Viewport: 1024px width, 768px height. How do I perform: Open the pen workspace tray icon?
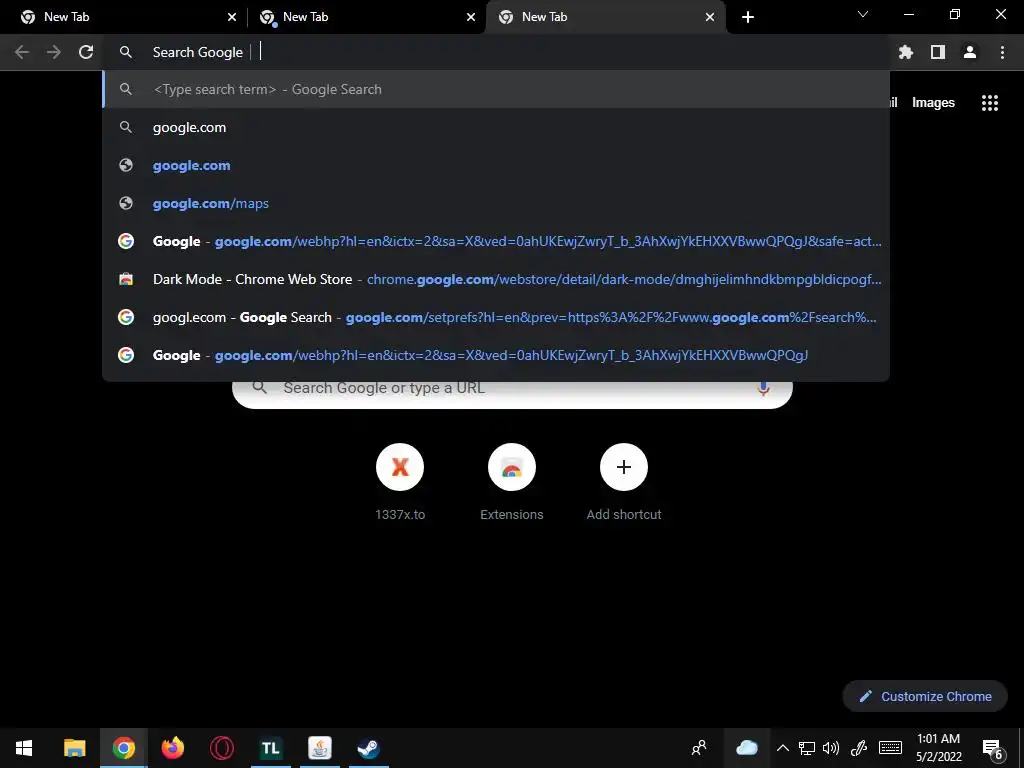tap(859, 748)
